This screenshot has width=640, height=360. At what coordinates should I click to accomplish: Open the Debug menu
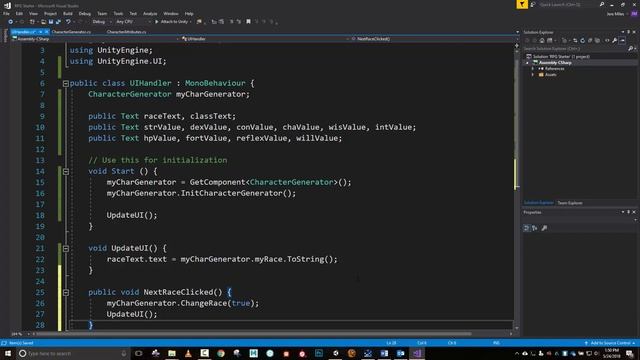click(84, 13)
